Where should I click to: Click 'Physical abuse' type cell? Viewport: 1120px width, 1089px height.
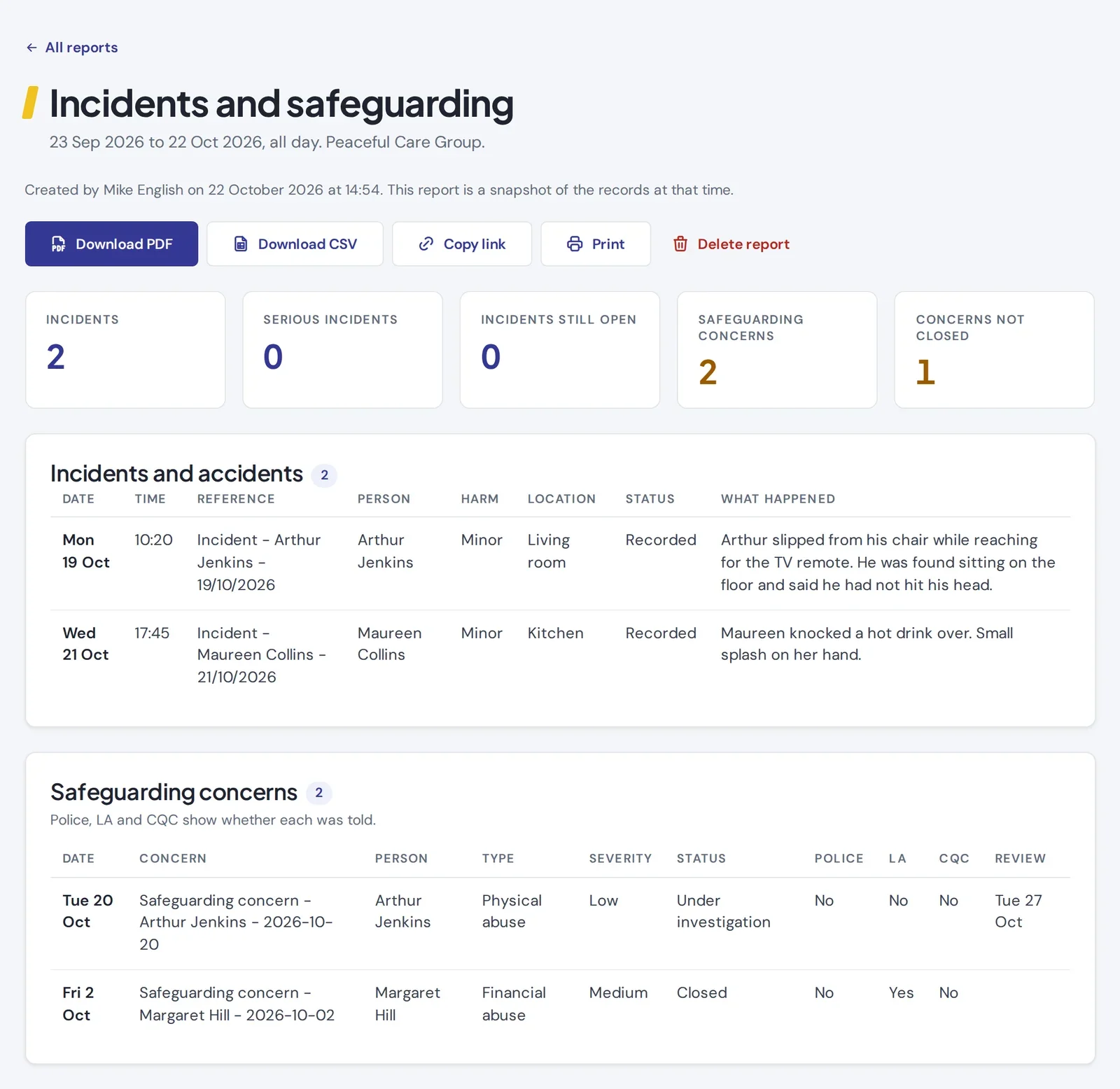coord(512,911)
